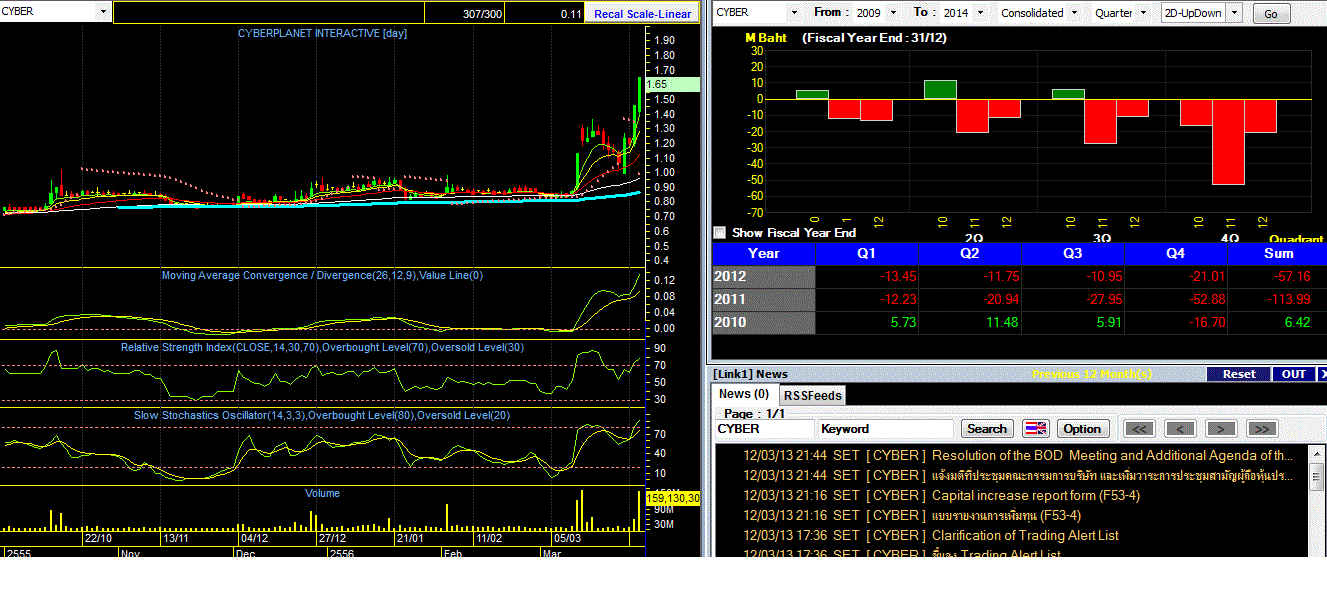
Task: Click the news list scrollbar up arrow
Action: pos(1316,452)
